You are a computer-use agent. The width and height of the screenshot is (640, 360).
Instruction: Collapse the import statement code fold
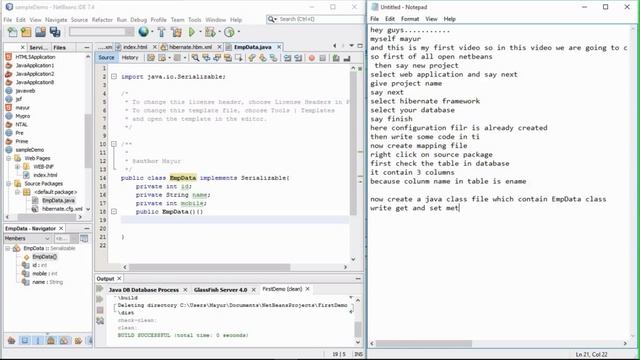pos(114,76)
